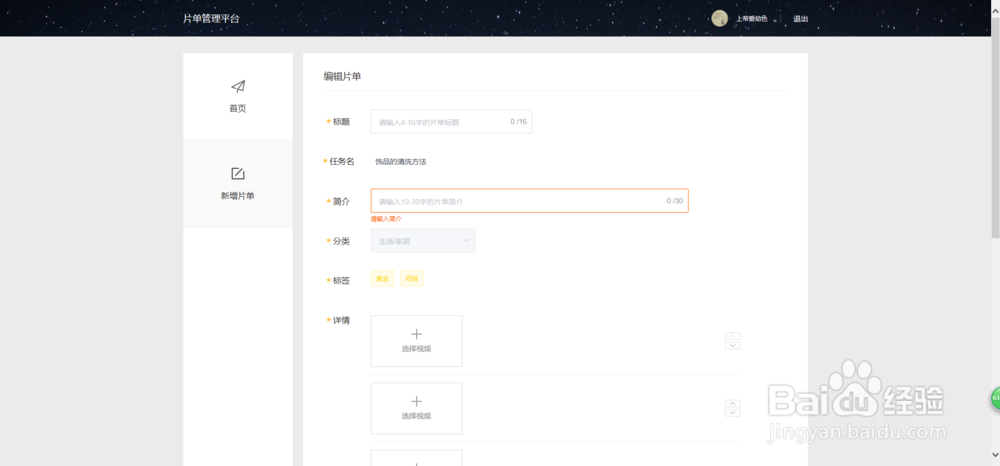Click the 分类 dropdown chevron arrow

pyautogui.click(x=466, y=241)
